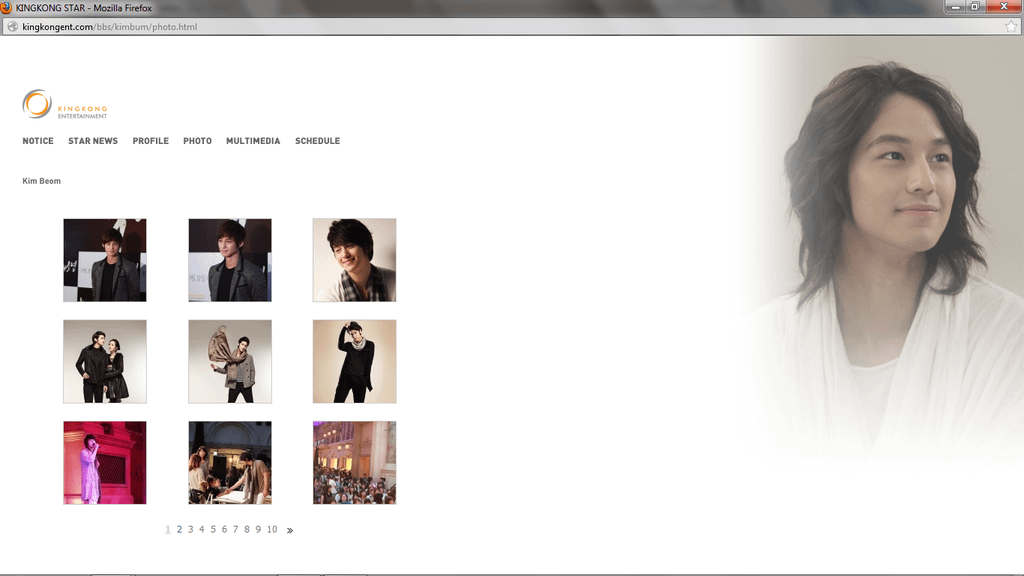Go to photo page 3
The image size is (1024, 576).
pos(191,530)
